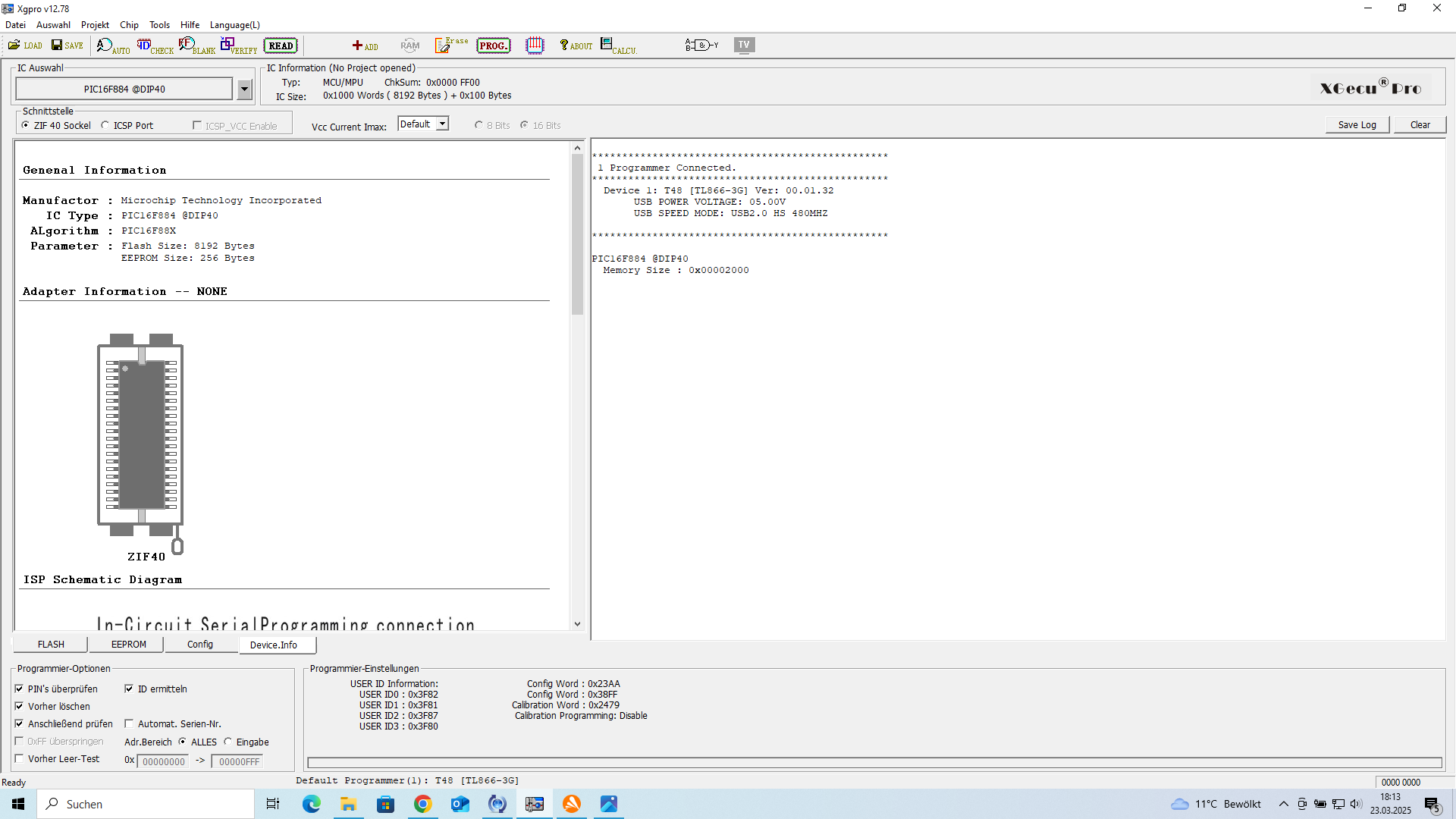Screen dimensions: 1456x819
Task: Toggle the Vorher löschen checkbox
Action: tap(19, 707)
